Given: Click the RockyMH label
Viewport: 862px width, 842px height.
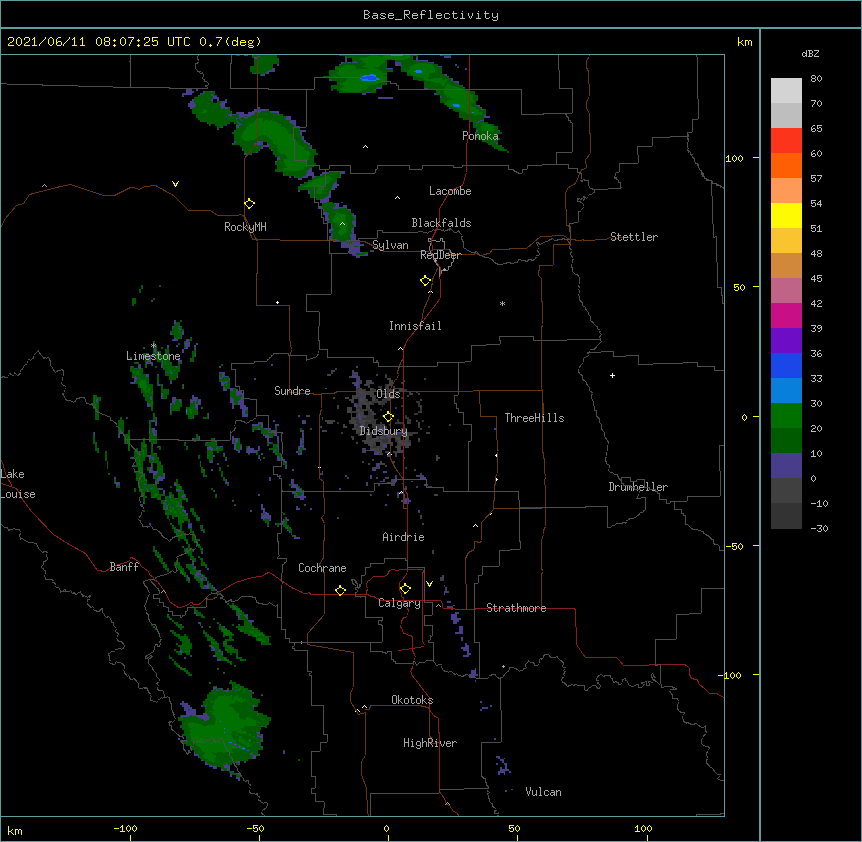Looking at the screenshot, I should (x=245, y=227).
